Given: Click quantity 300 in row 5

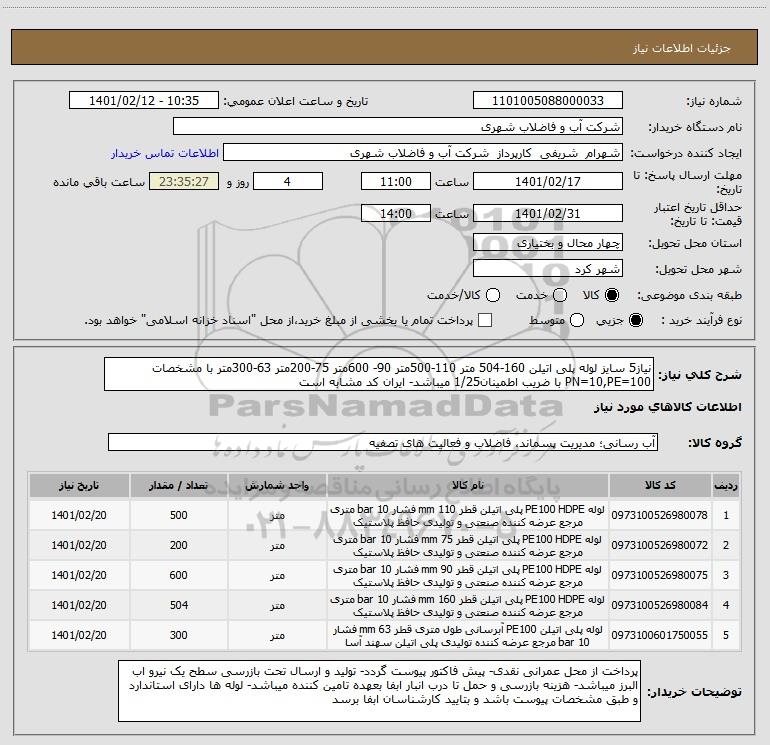Looking at the screenshot, I should pyautogui.click(x=179, y=635).
